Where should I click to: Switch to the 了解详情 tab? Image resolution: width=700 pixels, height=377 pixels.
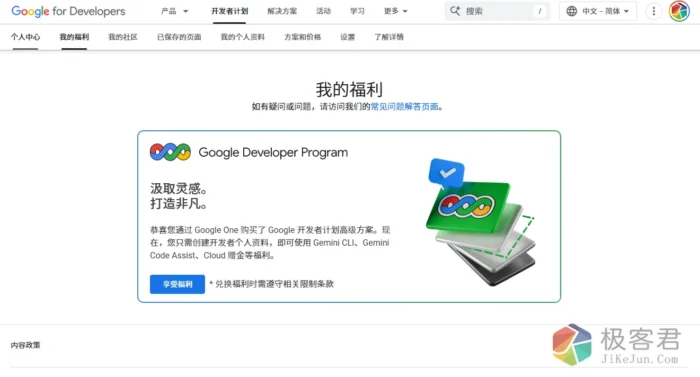[389, 37]
